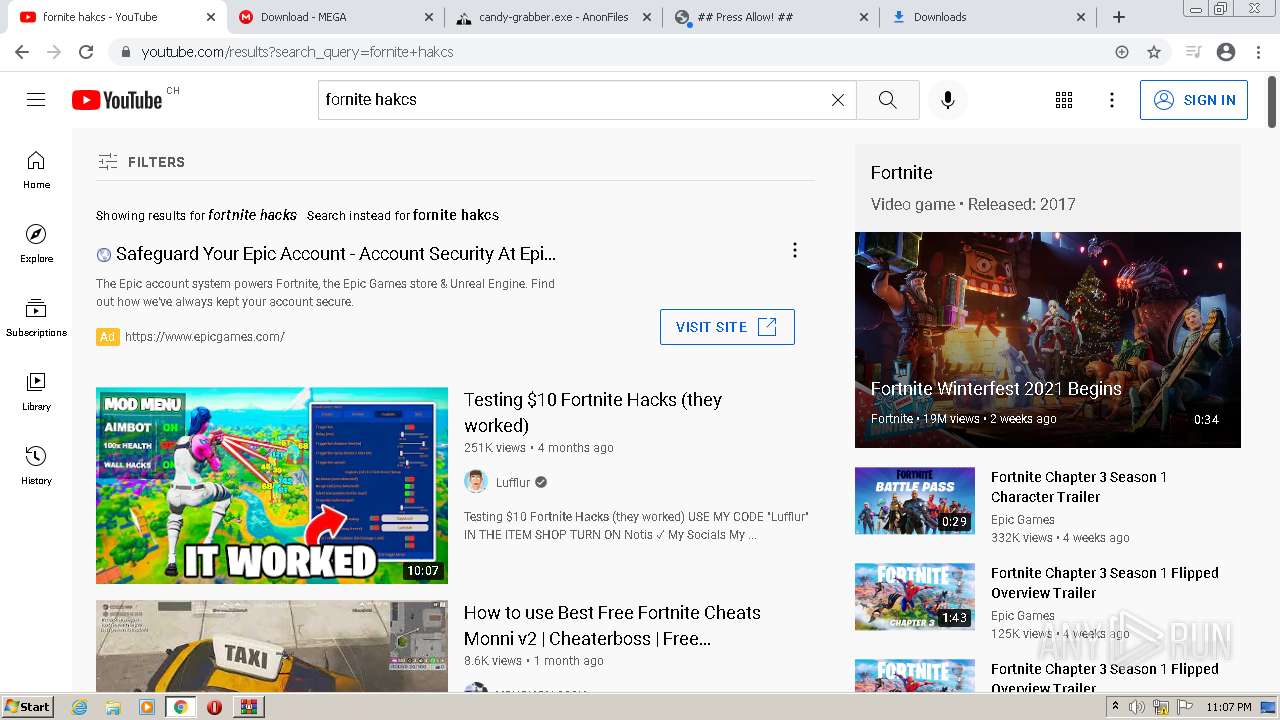Open Safeguard Your Epic Account ad title
This screenshot has width=1280, height=720.
[x=336, y=254]
